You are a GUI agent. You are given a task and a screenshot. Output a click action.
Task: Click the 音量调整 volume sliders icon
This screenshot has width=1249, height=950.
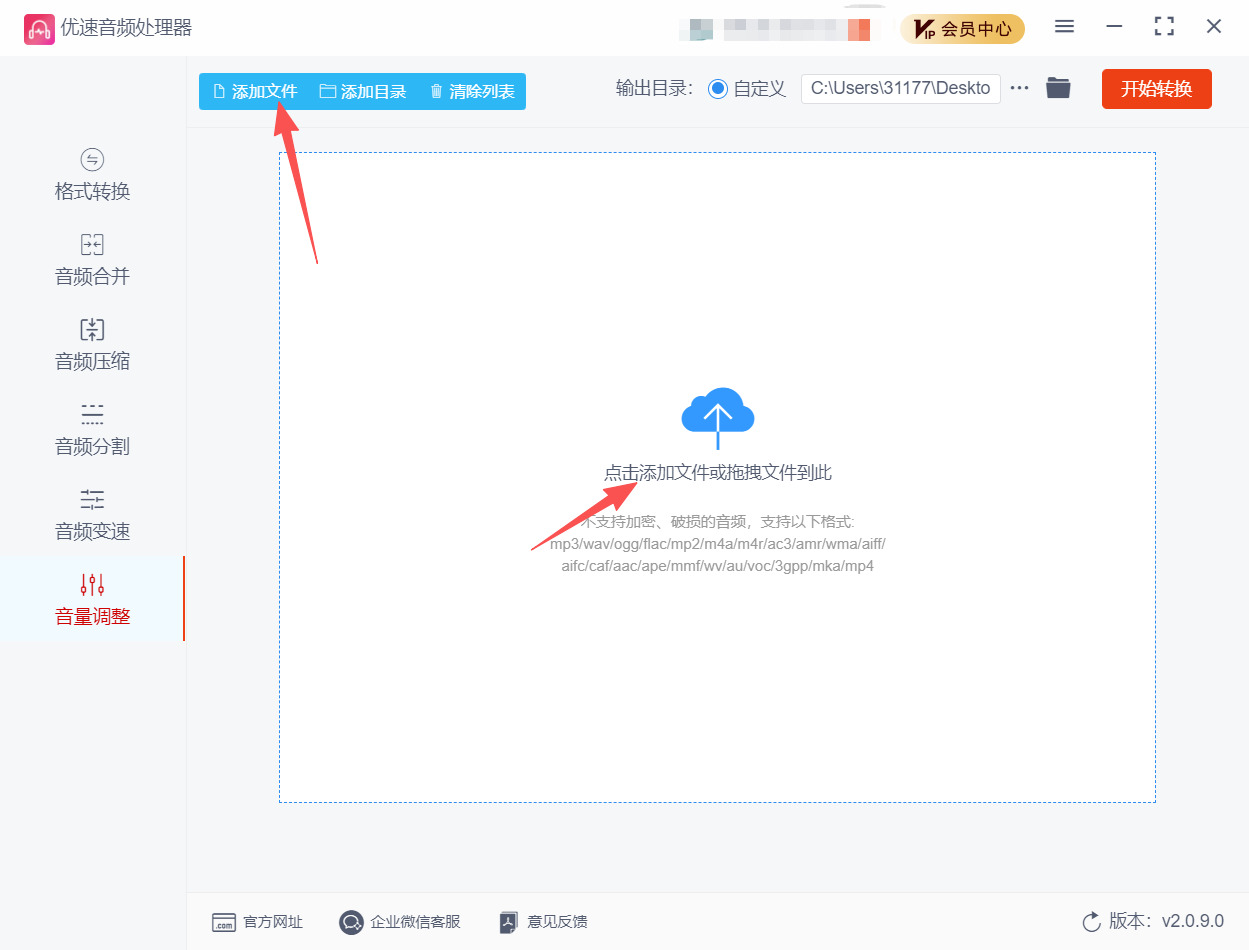click(x=92, y=584)
